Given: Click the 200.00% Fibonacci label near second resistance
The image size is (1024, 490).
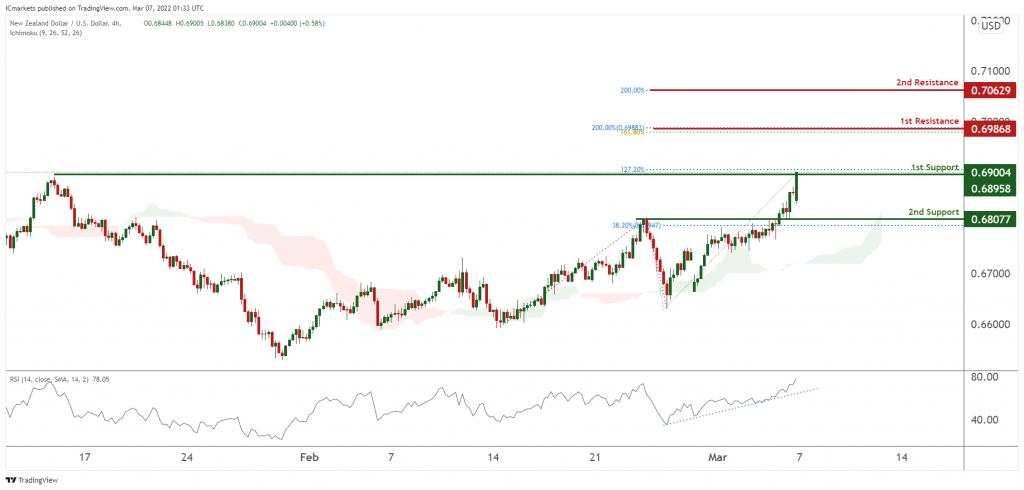Looking at the screenshot, I should pos(632,90).
